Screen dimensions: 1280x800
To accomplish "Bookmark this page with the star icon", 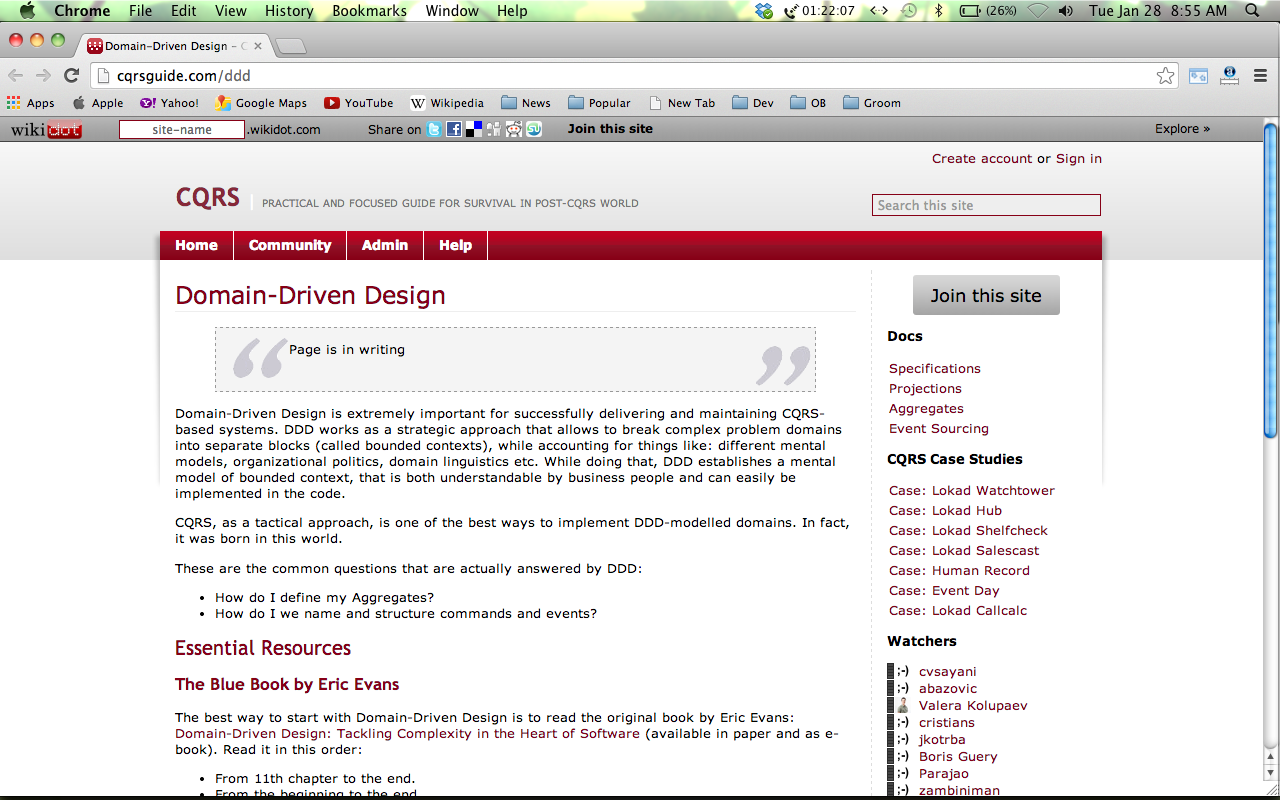I will [x=1165, y=75].
